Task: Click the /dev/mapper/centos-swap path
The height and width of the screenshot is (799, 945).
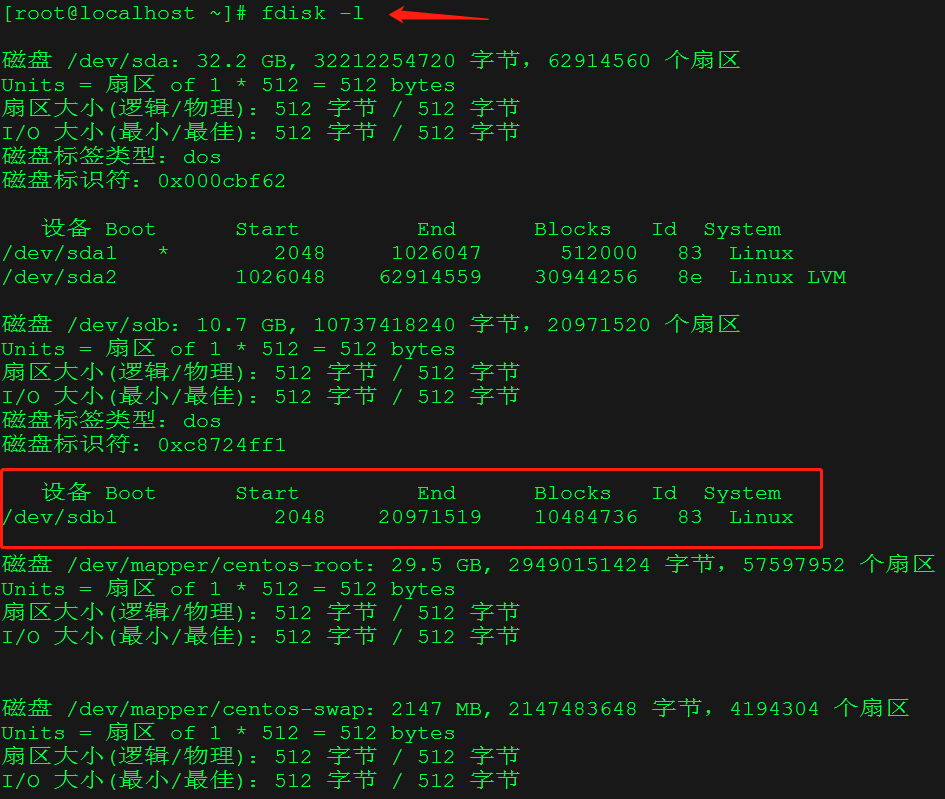Action: [216, 709]
